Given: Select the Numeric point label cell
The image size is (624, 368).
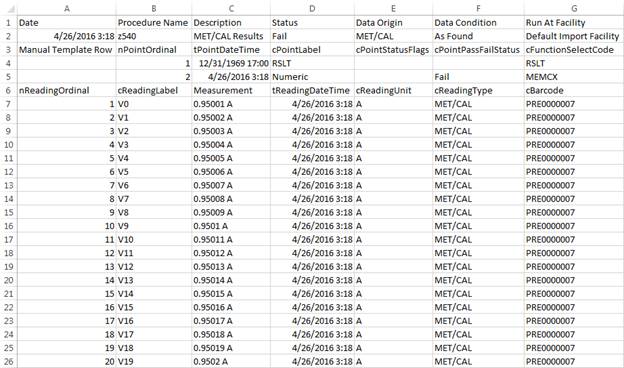Looking at the screenshot, I should [x=312, y=77].
